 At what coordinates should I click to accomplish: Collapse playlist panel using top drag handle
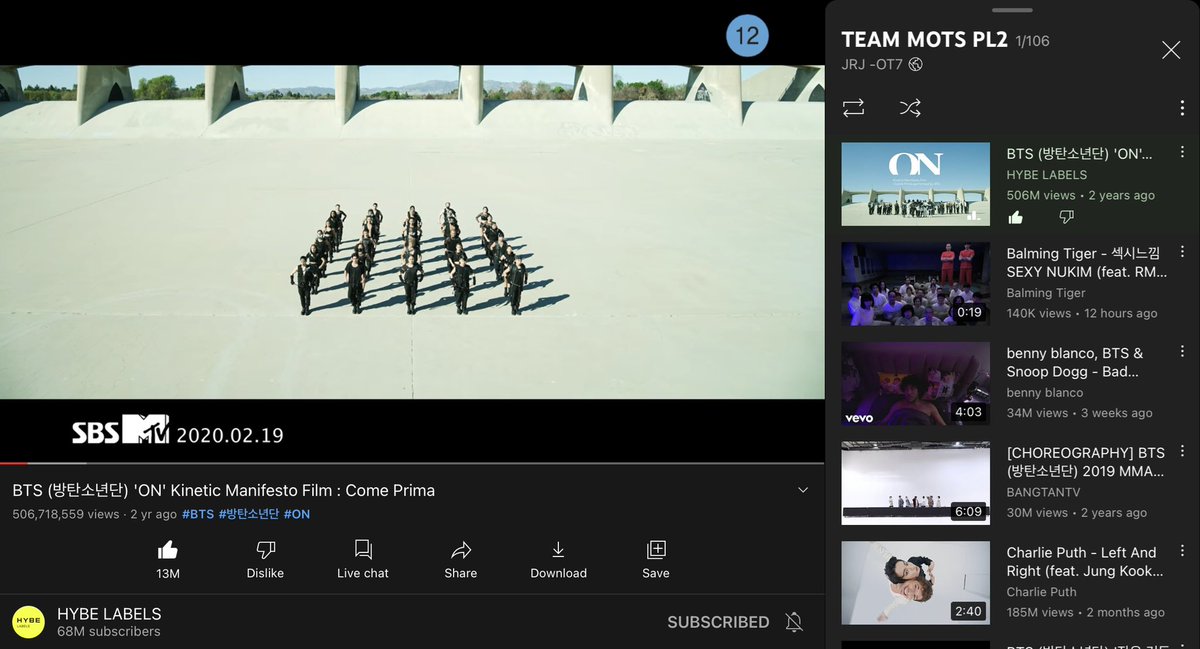click(1012, 10)
